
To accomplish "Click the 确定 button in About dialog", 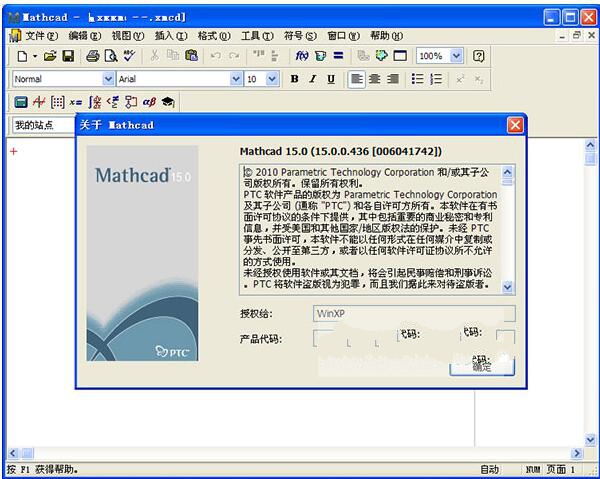I will coord(482,367).
